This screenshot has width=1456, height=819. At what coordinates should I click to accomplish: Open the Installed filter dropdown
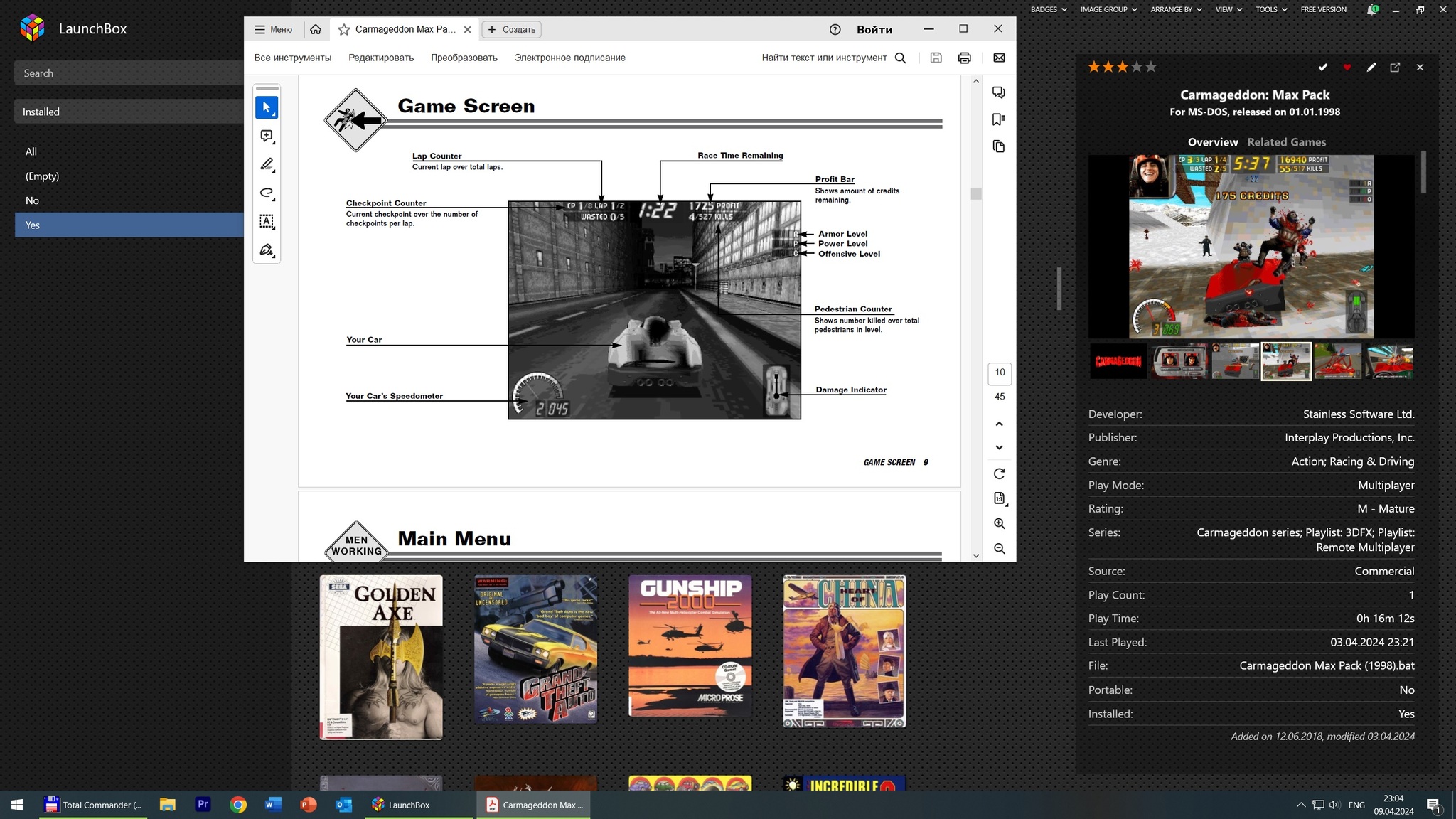[129, 112]
